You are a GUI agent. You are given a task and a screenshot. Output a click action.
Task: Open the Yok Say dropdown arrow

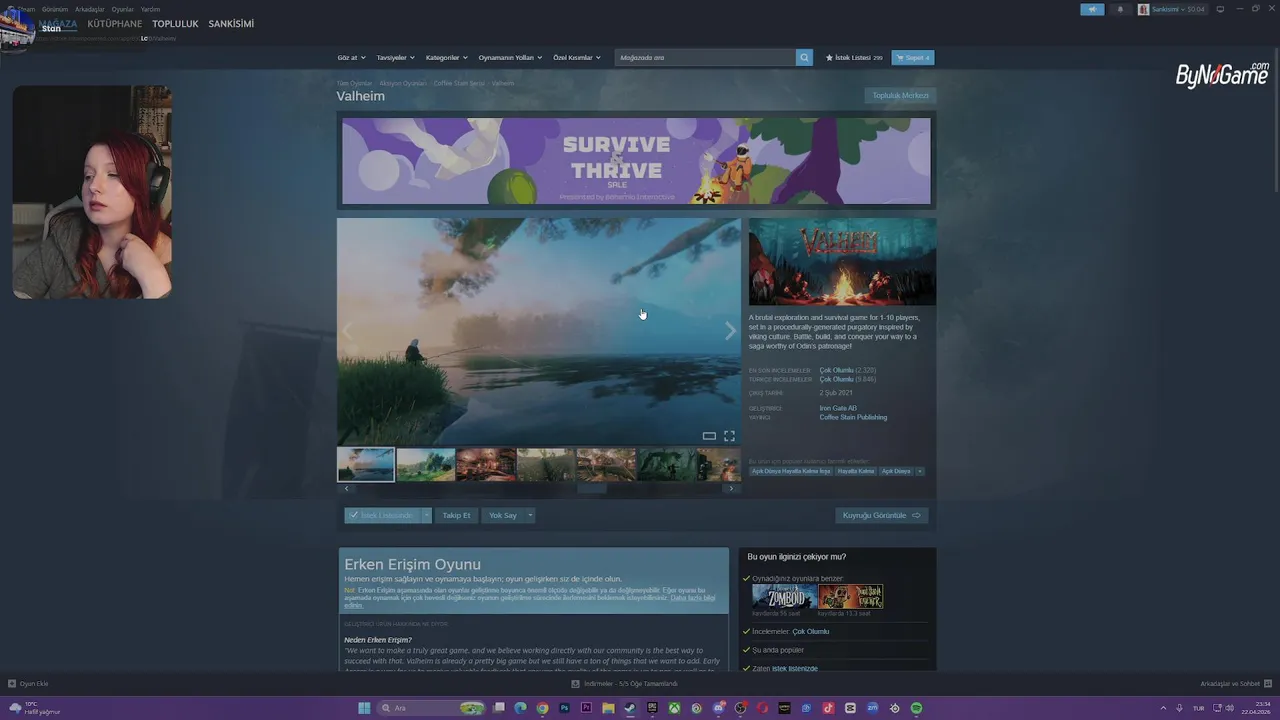(x=530, y=515)
